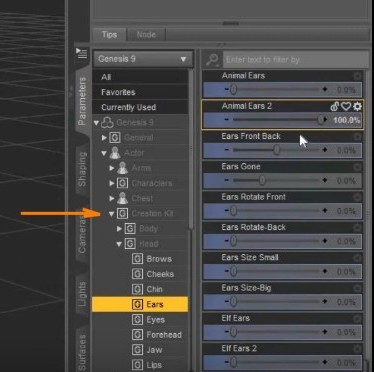This screenshot has height=372, width=374.
Task: Expand the Characters tree node
Action: coord(112,183)
